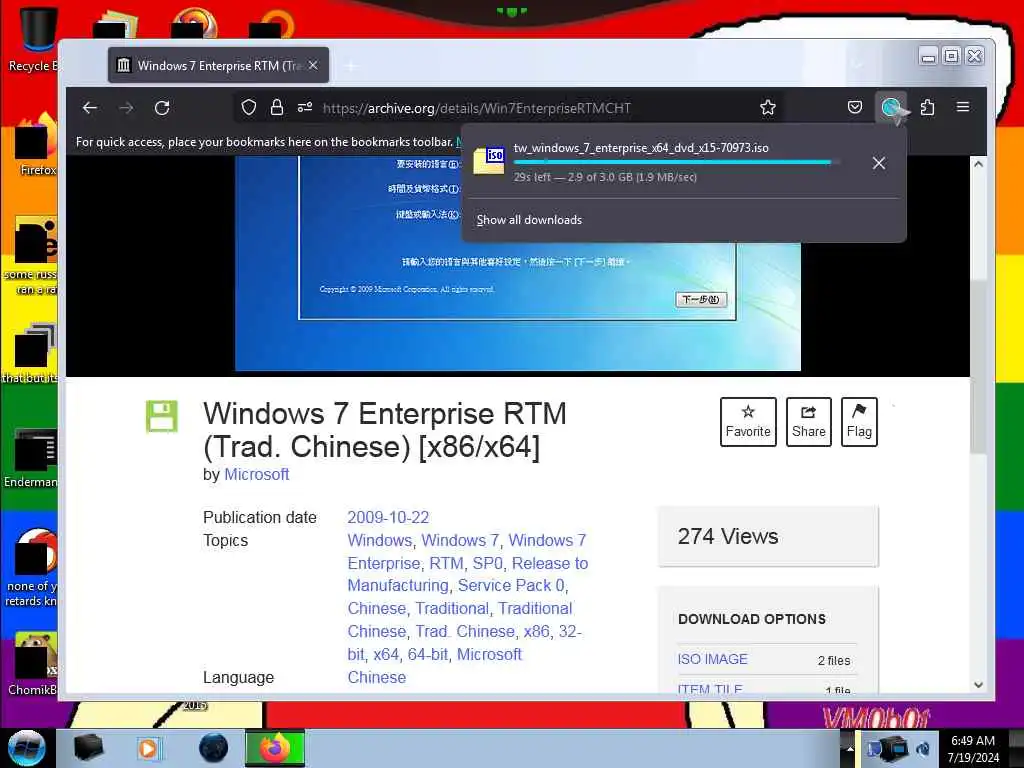This screenshot has height=768, width=1024.
Task: Close the Windows 7 Enterprise RTM tab
Action: 313,65
